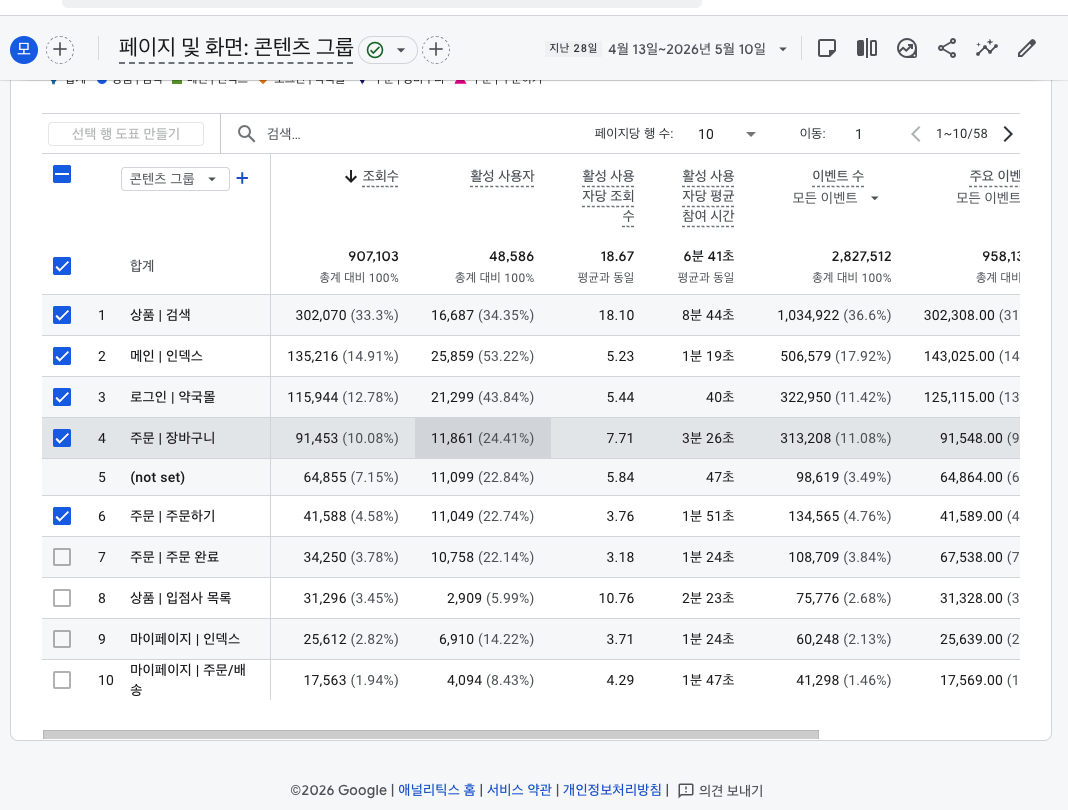Open '모든 이벤트' dropdown under 이벤트 수

pos(835,198)
